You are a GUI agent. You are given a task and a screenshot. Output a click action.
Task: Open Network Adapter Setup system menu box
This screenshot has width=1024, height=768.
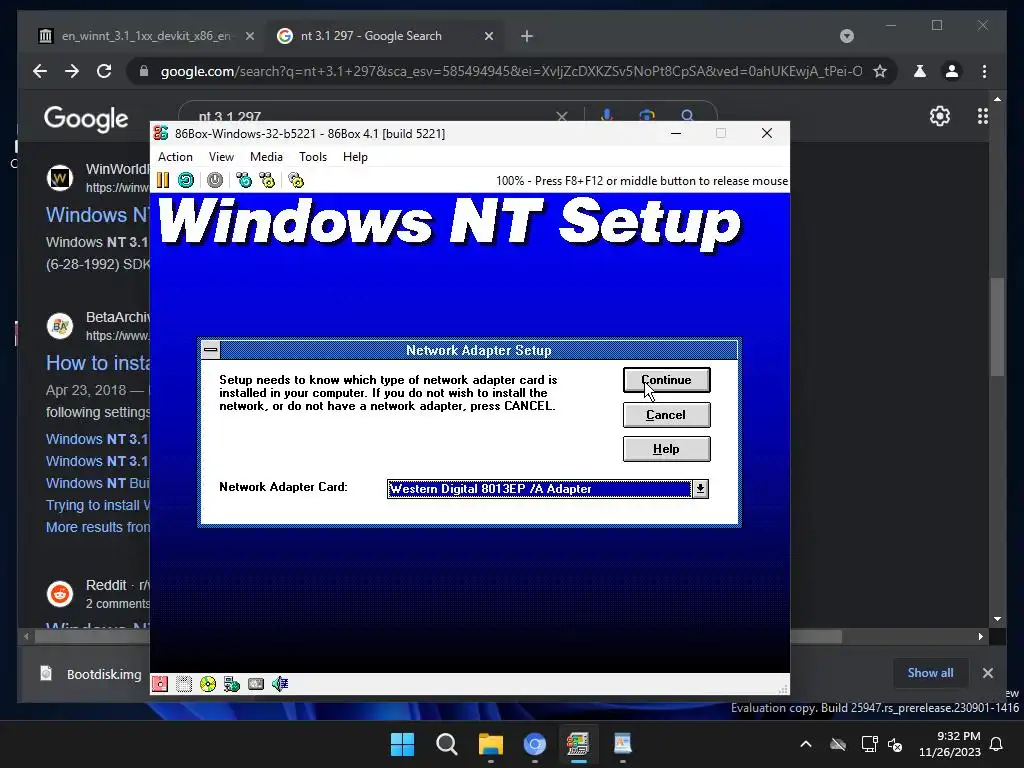210,350
